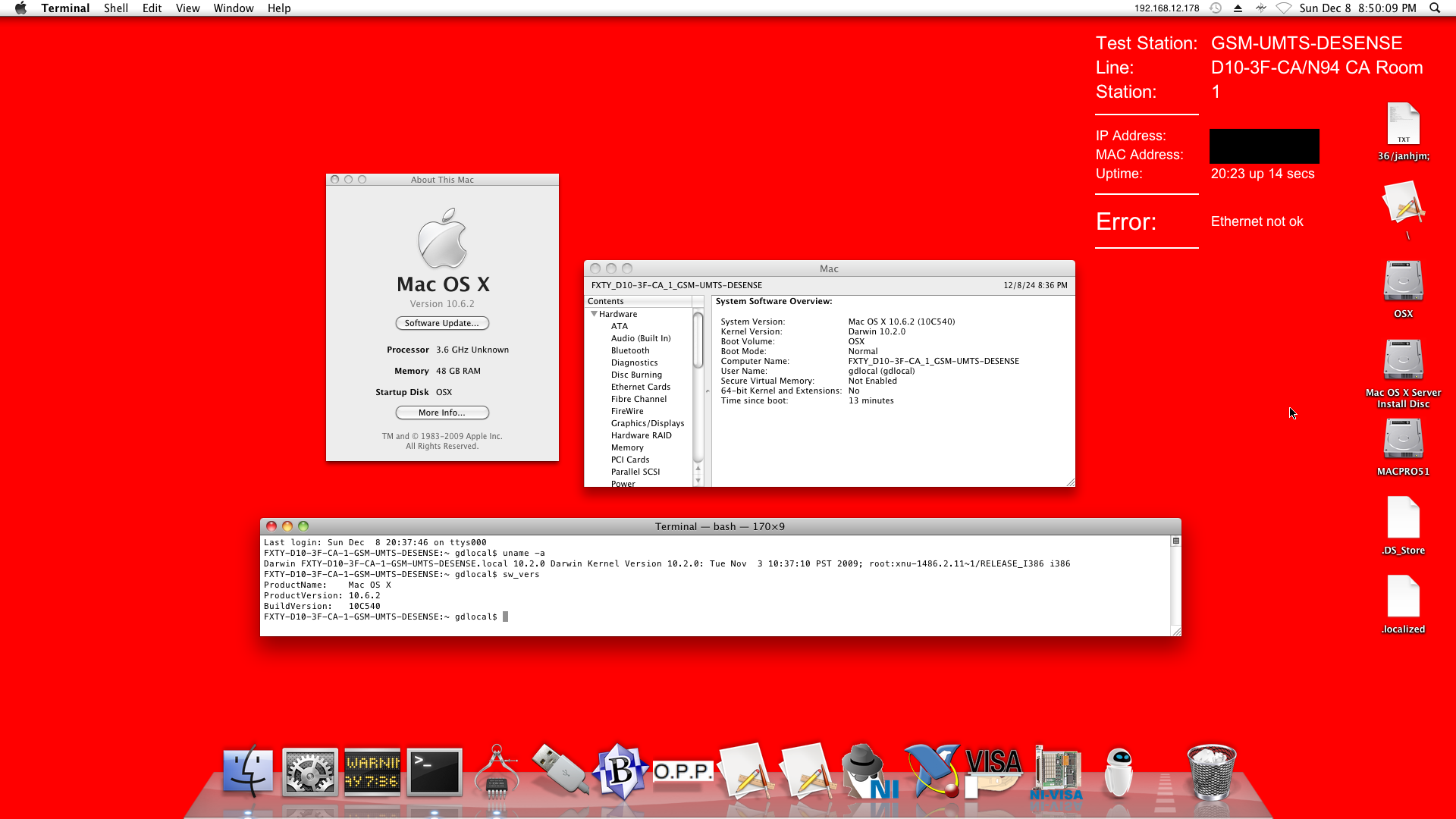Open the Shell menu
Image resolution: width=1456 pixels, height=819 pixels.
coord(115,8)
